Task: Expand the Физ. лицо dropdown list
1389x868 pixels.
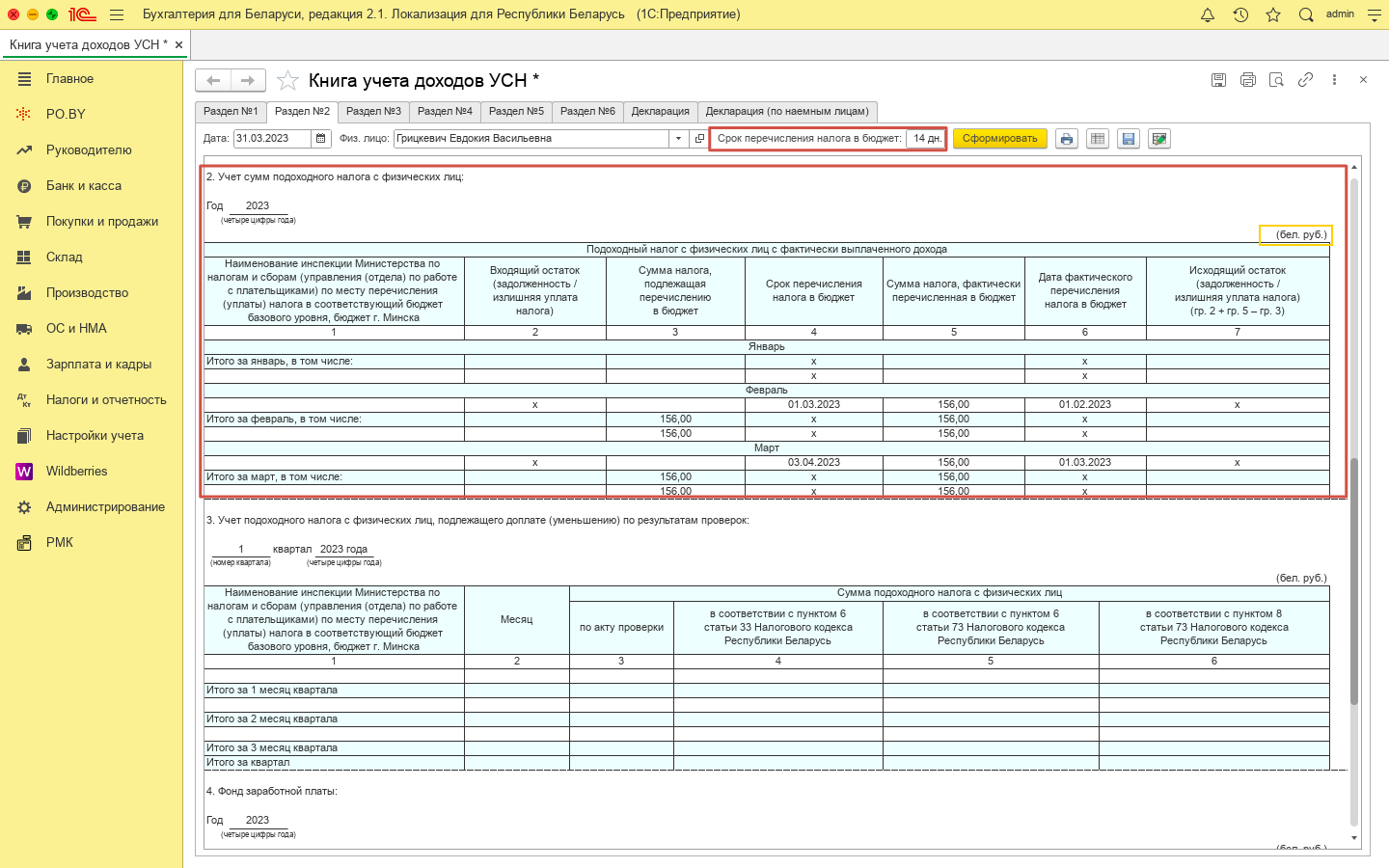Action: [x=678, y=139]
